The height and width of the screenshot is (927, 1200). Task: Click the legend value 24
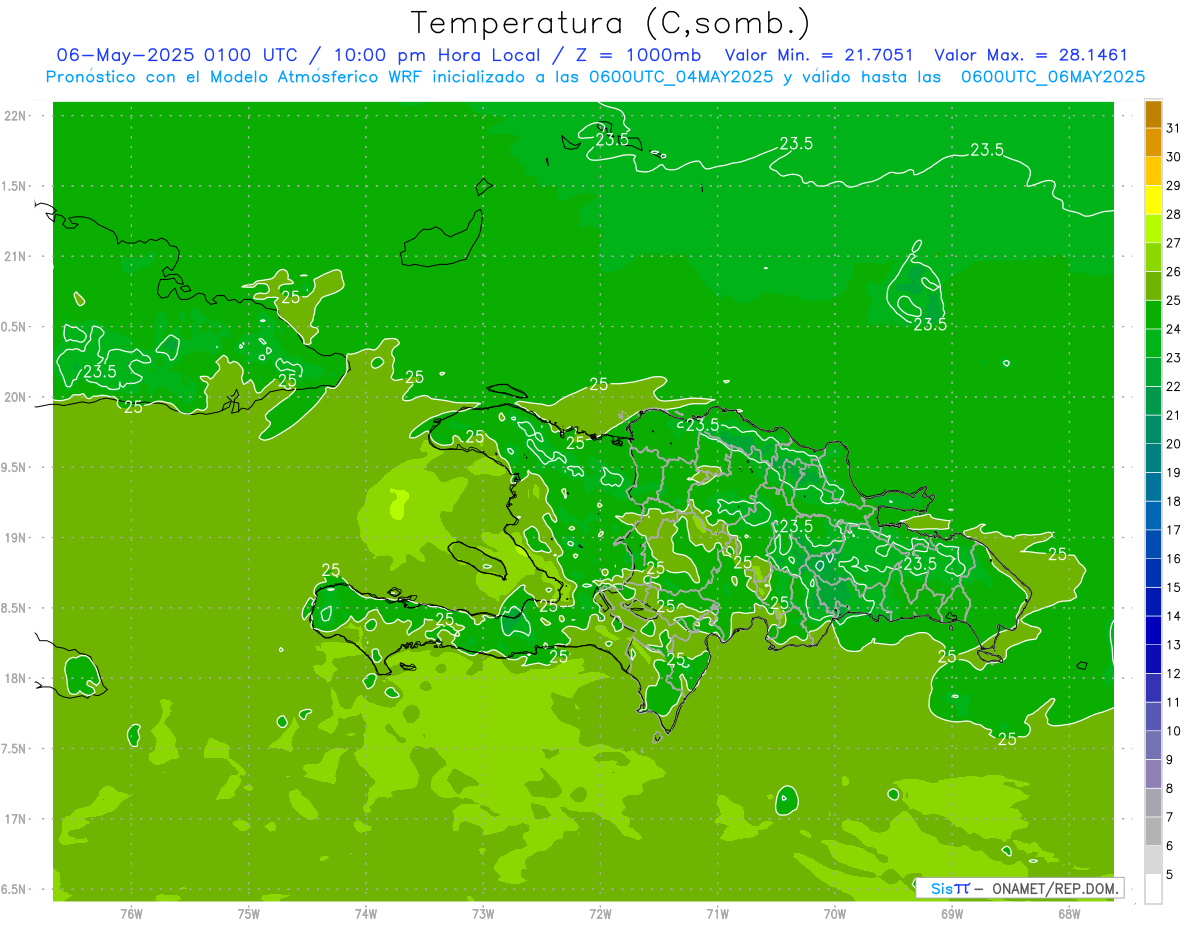click(1173, 329)
